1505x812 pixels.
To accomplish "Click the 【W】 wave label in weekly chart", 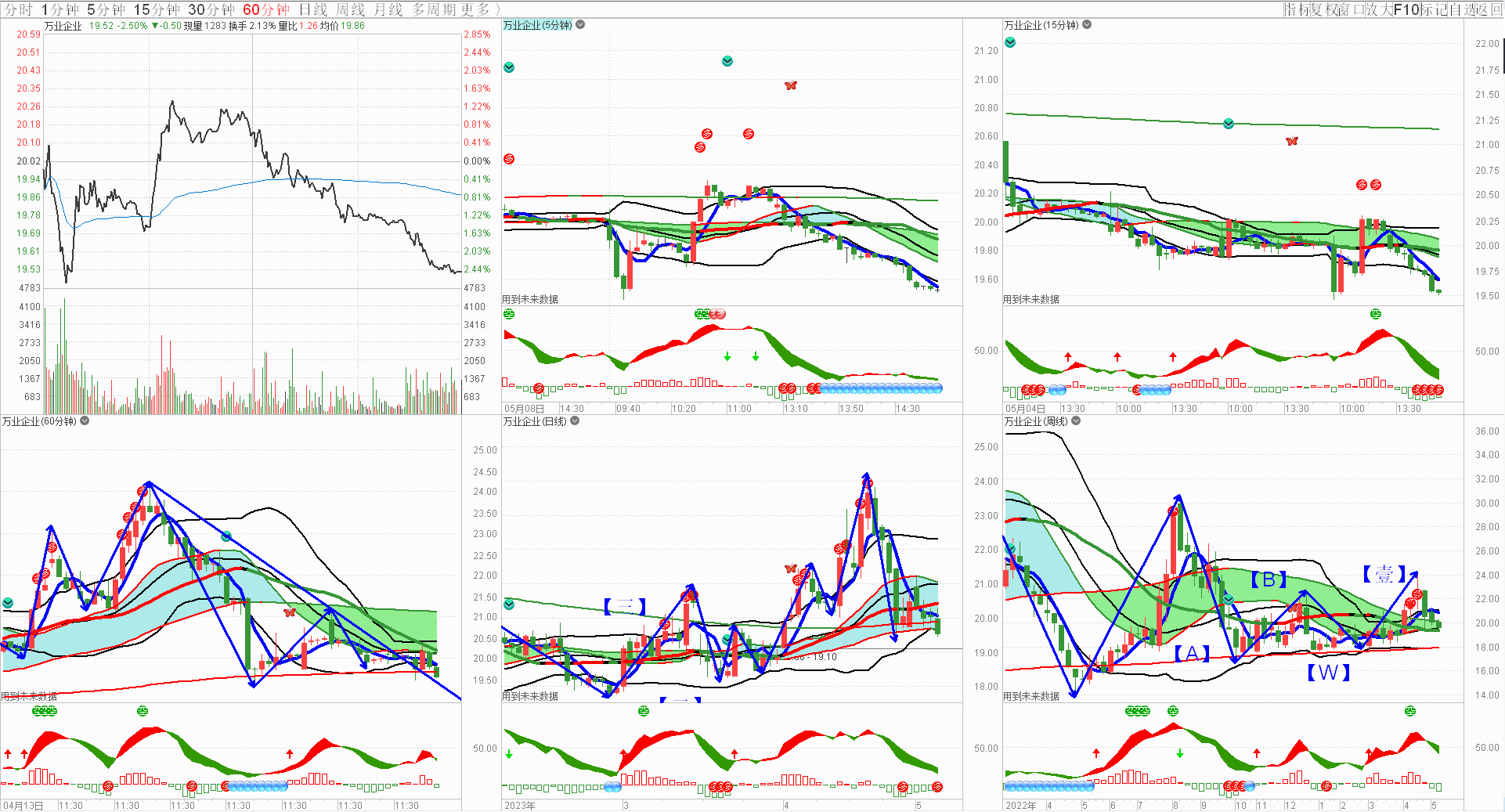I will [x=1329, y=673].
